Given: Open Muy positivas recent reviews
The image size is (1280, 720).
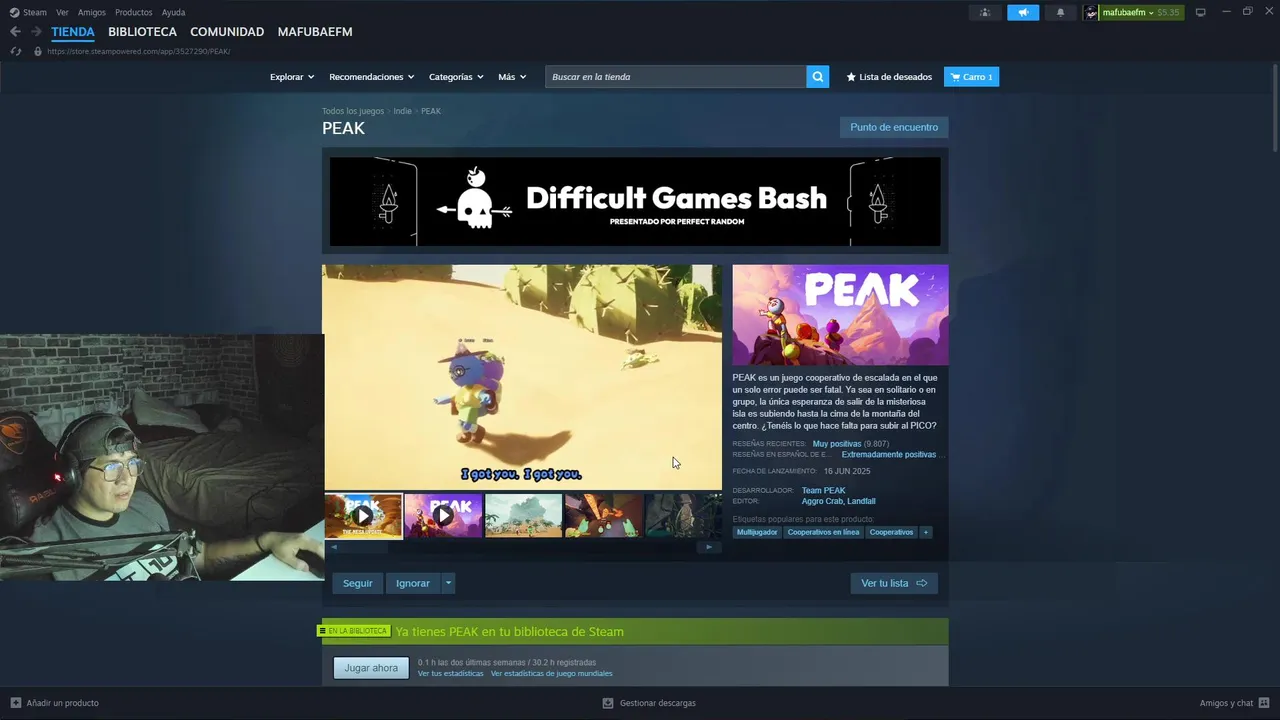Looking at the screenshot, I should pos(837,443).
